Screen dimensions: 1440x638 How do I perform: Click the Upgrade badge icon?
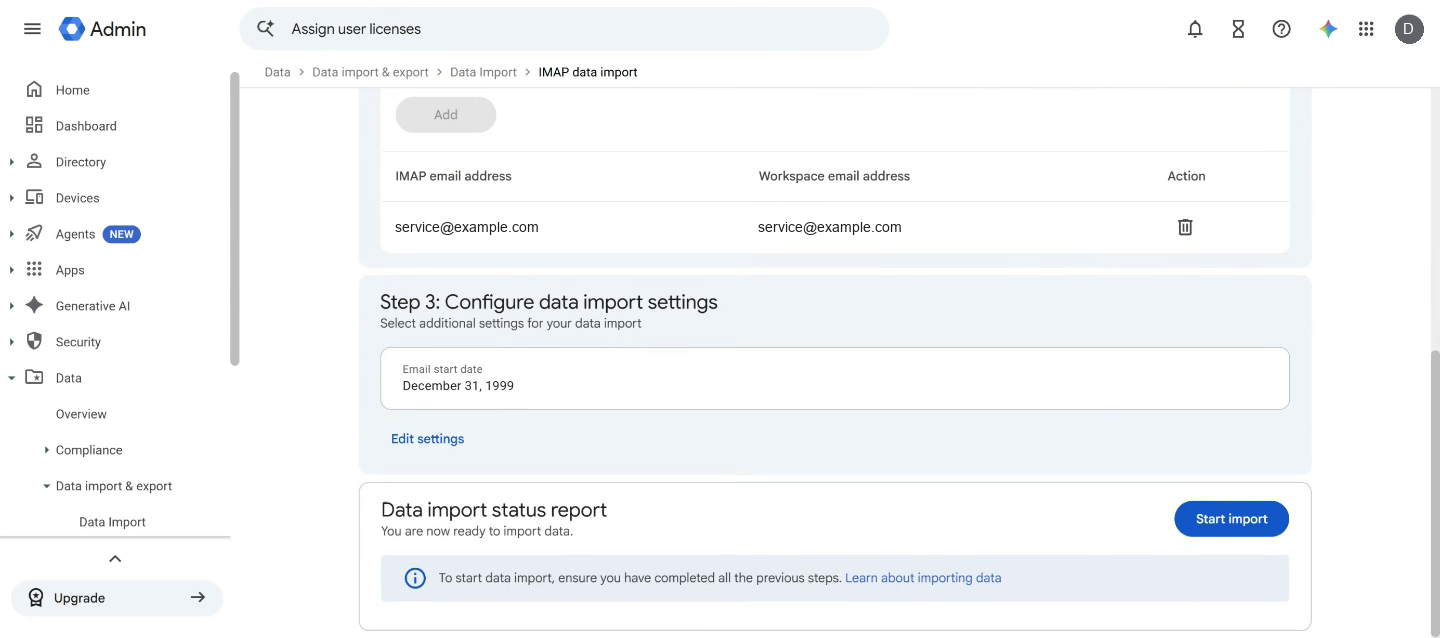(x=36, y=598)
